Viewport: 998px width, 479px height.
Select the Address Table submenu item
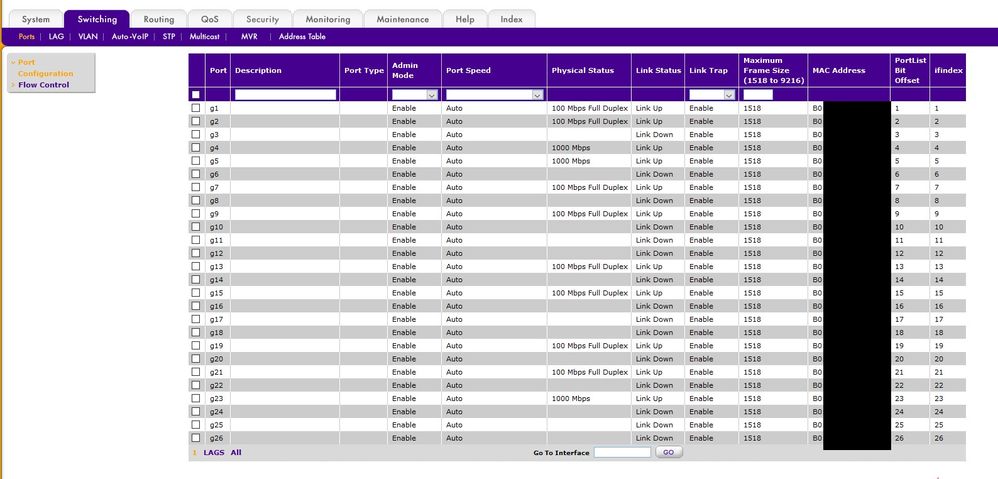point(302,36)
